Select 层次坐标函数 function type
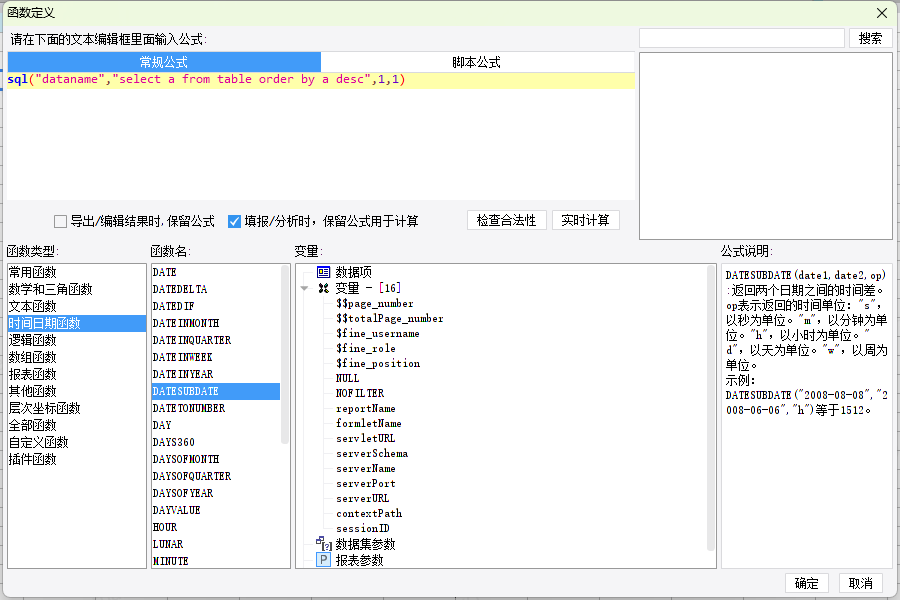Viewport: 900px width, 600px height. click(77, 408)
